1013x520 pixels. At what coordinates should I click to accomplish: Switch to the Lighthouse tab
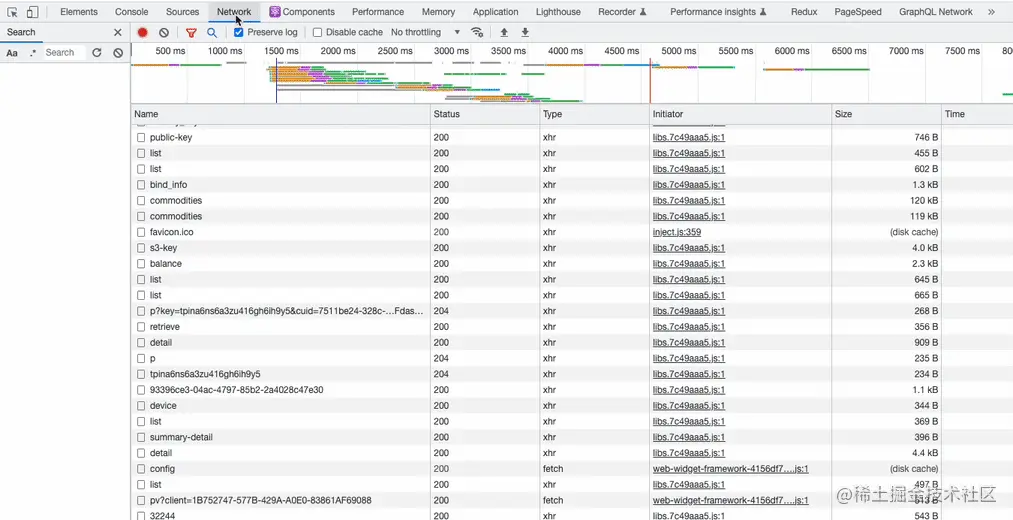pyautogui.click(x=558, y=12)
